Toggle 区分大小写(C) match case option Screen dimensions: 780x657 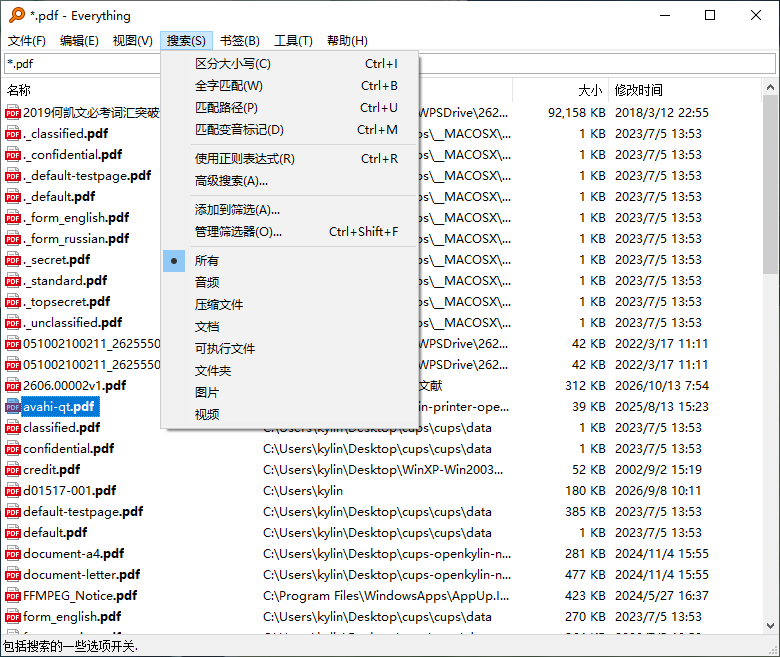290,64
